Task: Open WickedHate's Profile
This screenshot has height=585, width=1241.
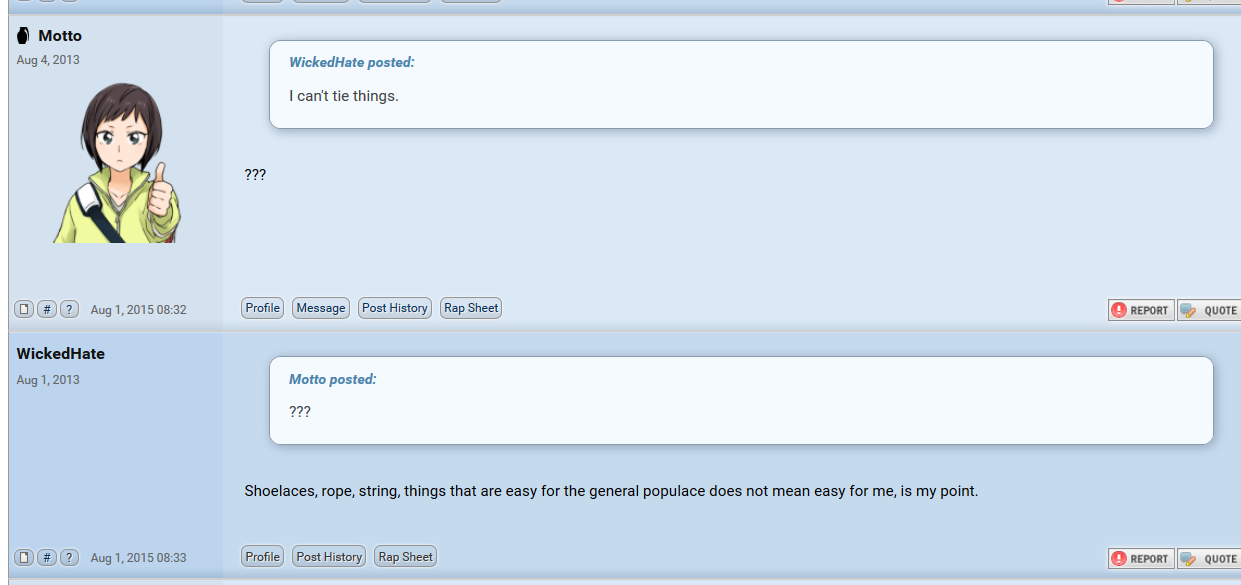Action: [x=263, y=557]
